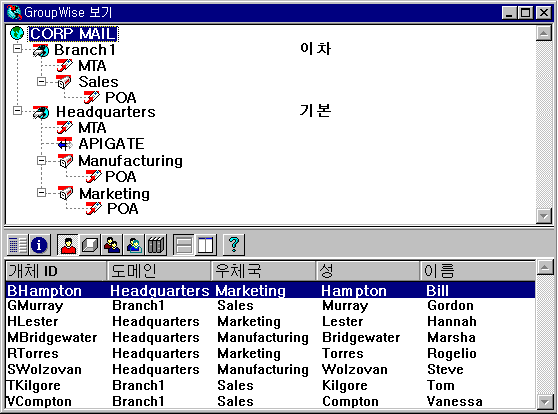Switch to vertical split layout icon
Screen dimensions: 558x414
pyautogui.click(x=205, y=245)
